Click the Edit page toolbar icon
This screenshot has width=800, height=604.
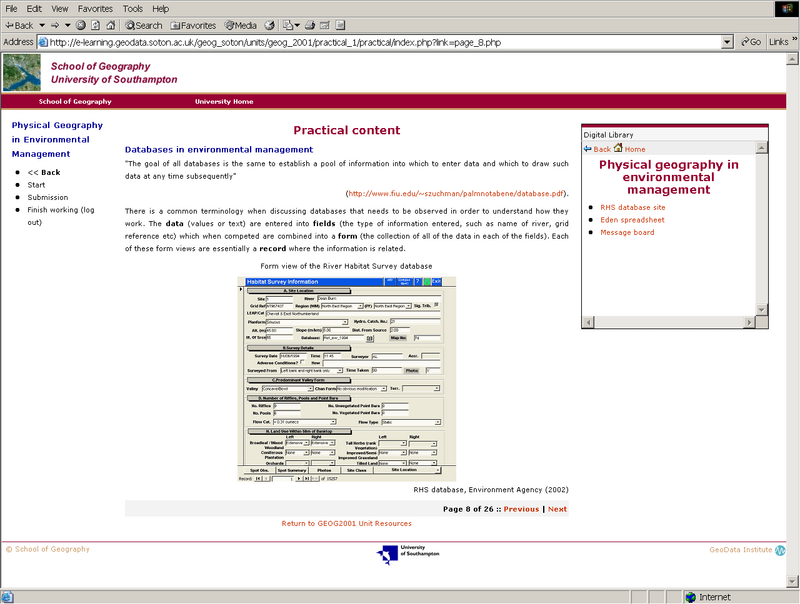(325, 25)
